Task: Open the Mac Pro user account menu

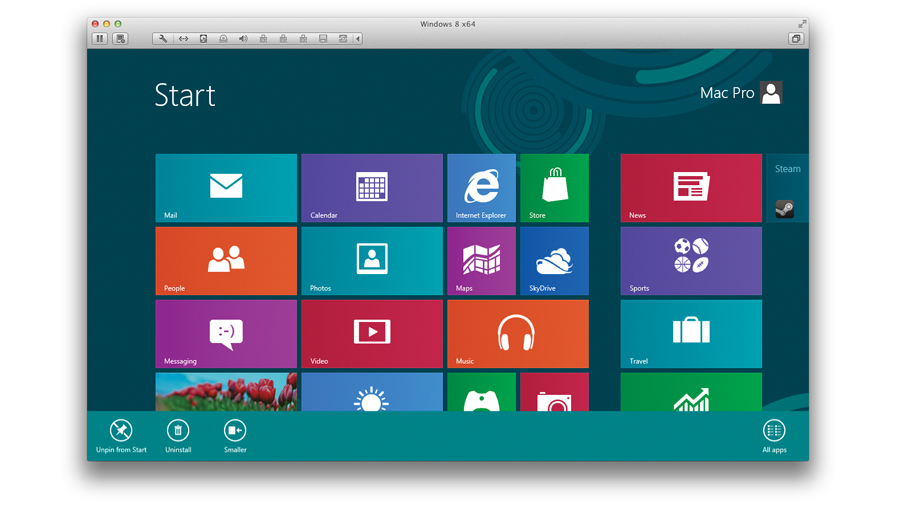Action: tap(741, 92)
